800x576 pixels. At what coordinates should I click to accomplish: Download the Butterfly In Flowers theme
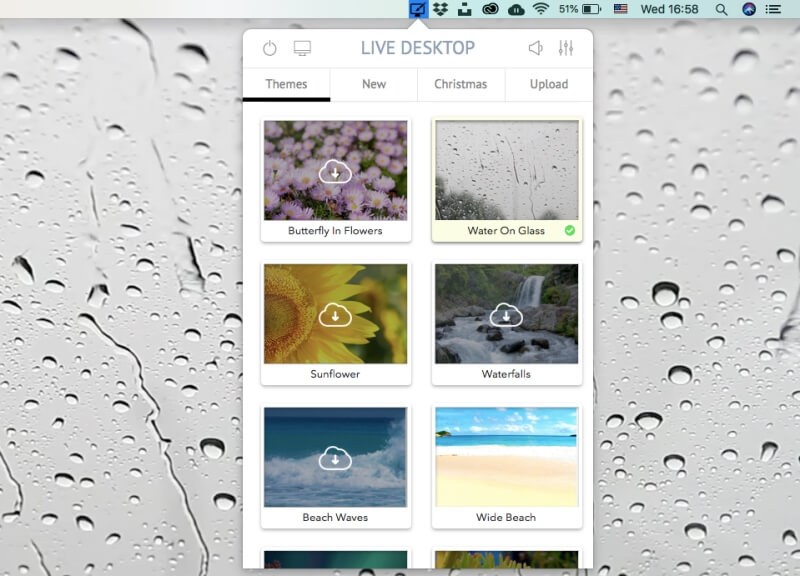335,171
